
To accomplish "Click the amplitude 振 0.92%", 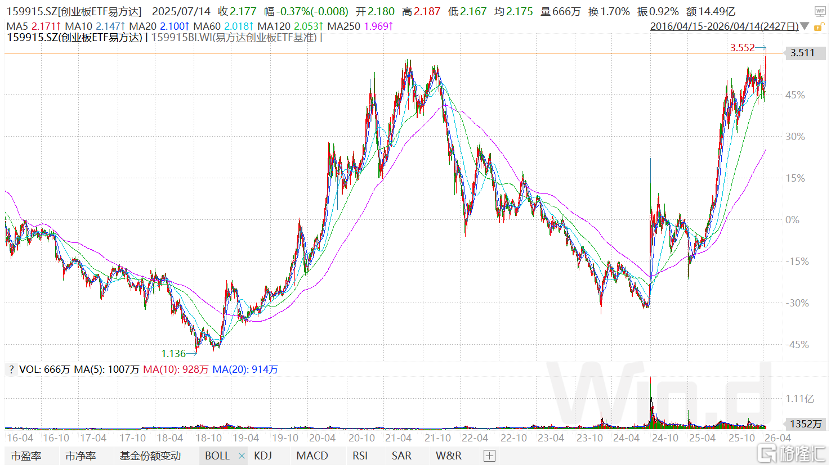I will (x=658, y=11).
